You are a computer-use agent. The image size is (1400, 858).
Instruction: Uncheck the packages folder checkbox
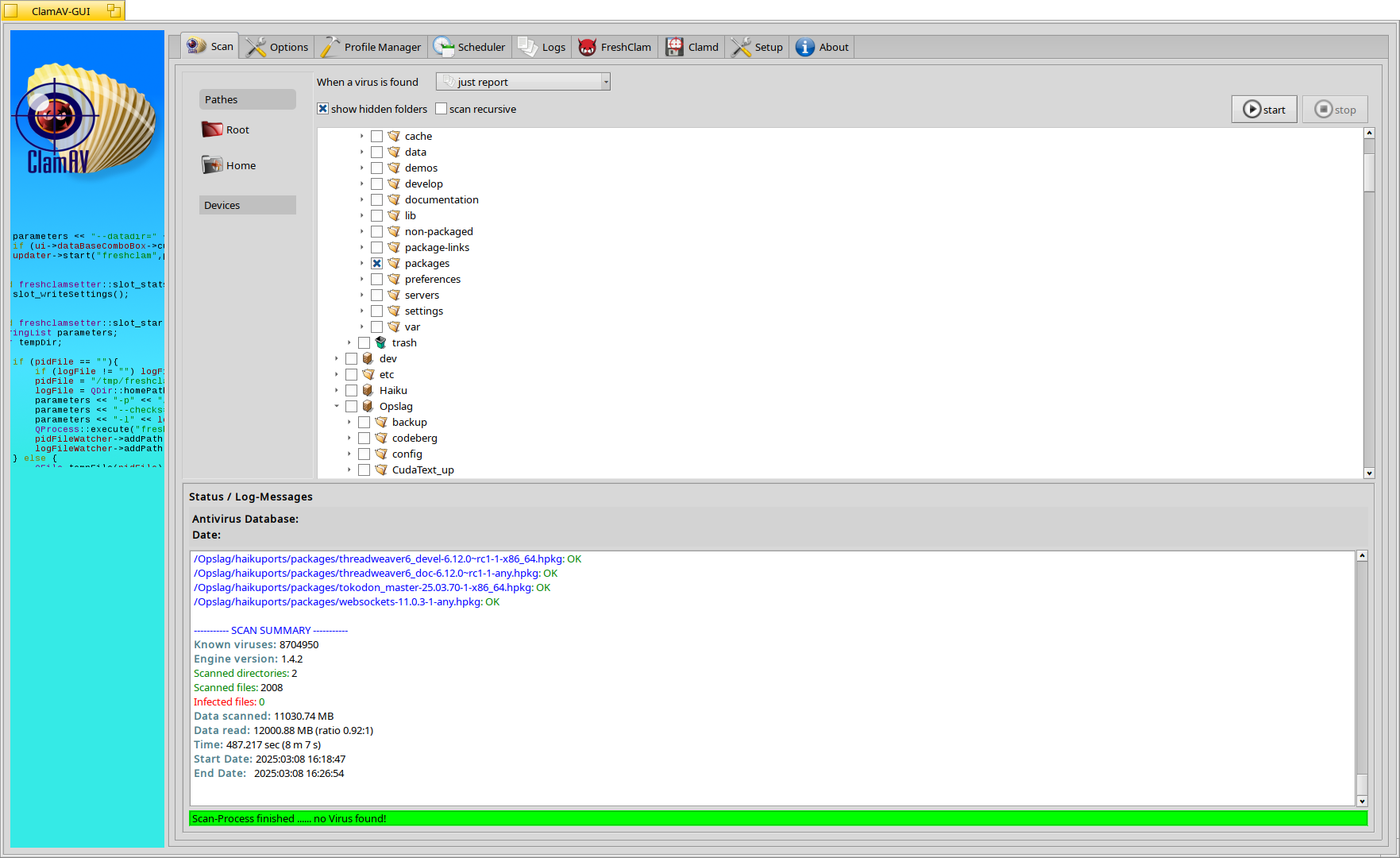(x=377, y=264)
